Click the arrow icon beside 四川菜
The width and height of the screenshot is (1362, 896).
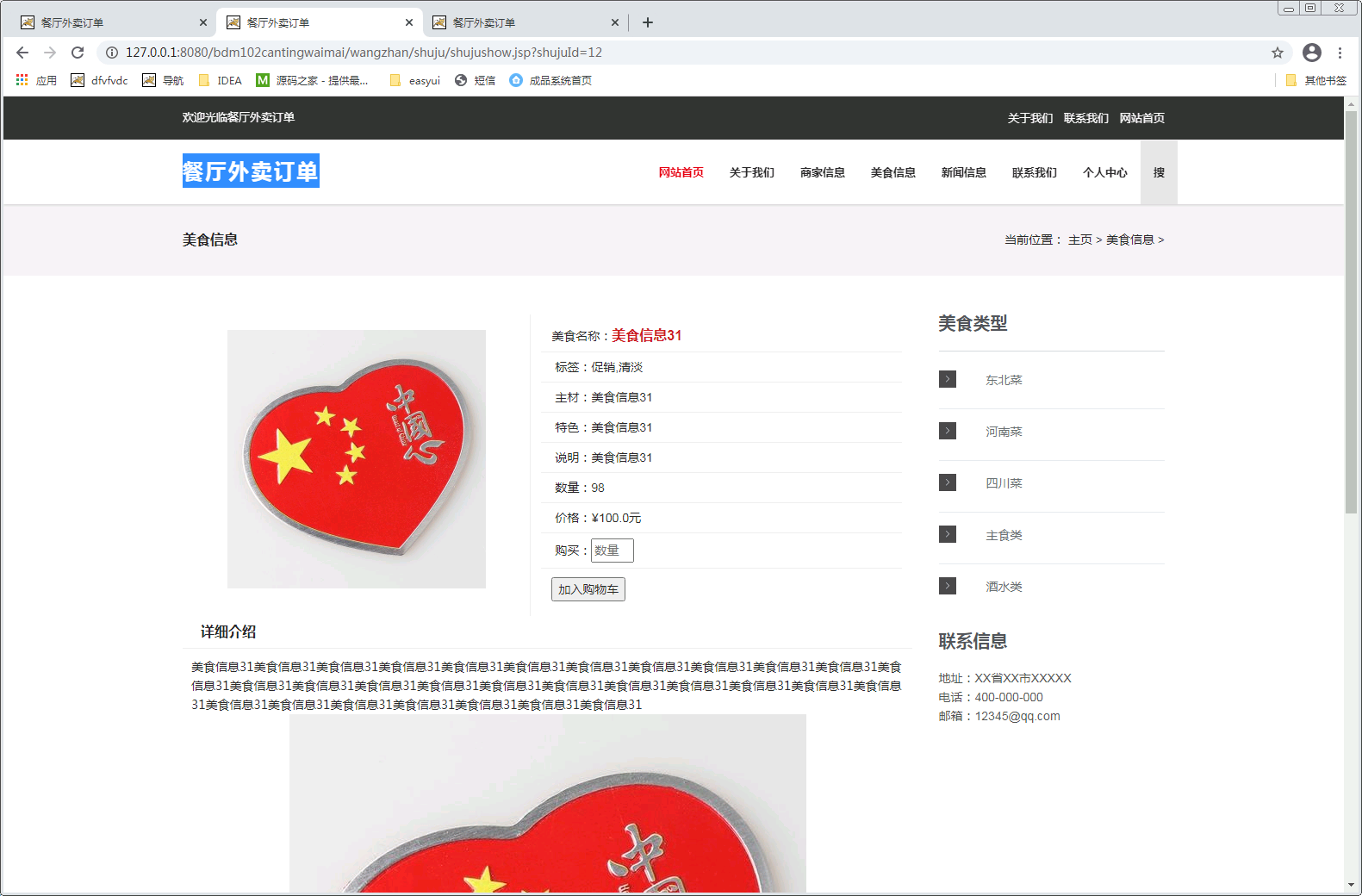coord(948,482)
